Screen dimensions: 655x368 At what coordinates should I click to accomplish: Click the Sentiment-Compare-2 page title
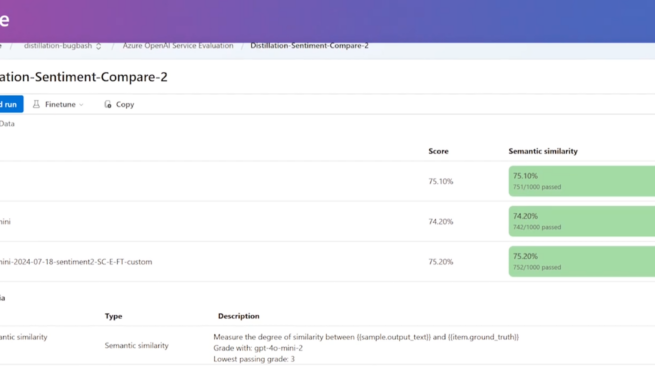pyautogui.click(x=84, y=77)
